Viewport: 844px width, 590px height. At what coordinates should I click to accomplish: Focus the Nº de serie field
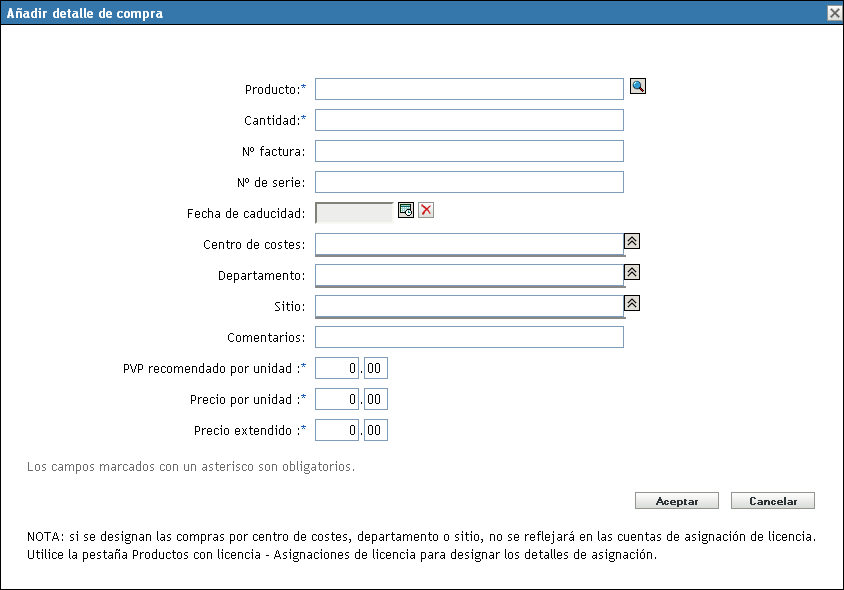[469, 182]
